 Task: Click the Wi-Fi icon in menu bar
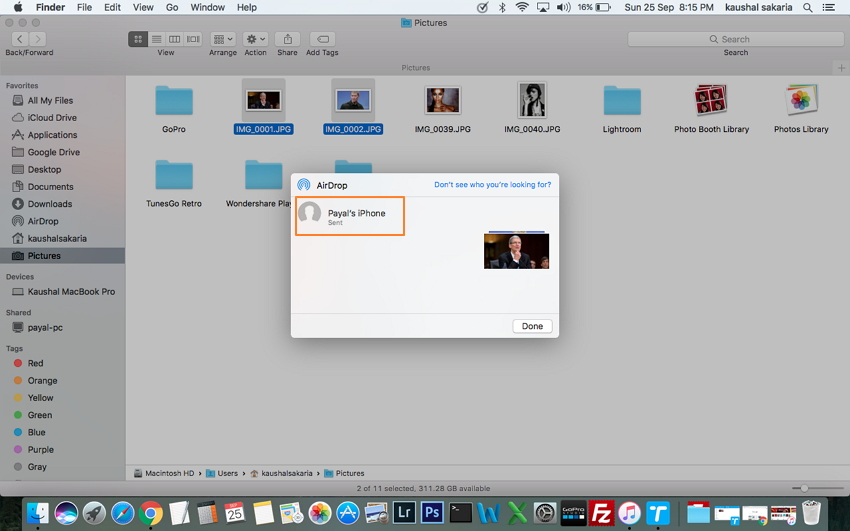coord(522,7)
